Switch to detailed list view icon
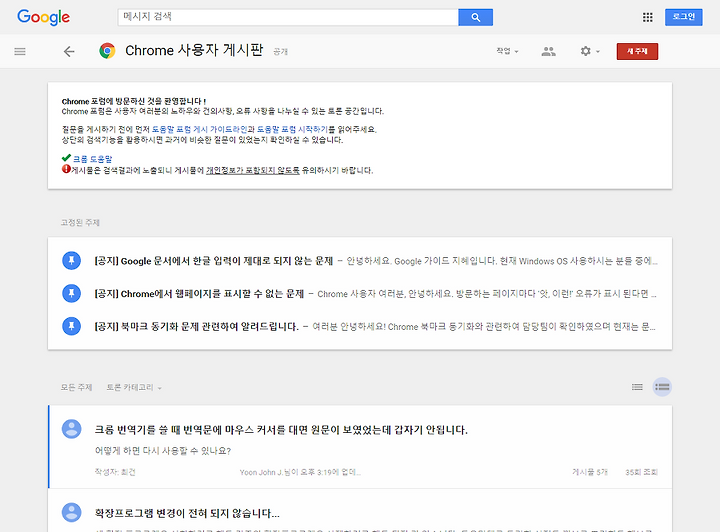The height and width of the screenshot is (532, 720). 662,387
